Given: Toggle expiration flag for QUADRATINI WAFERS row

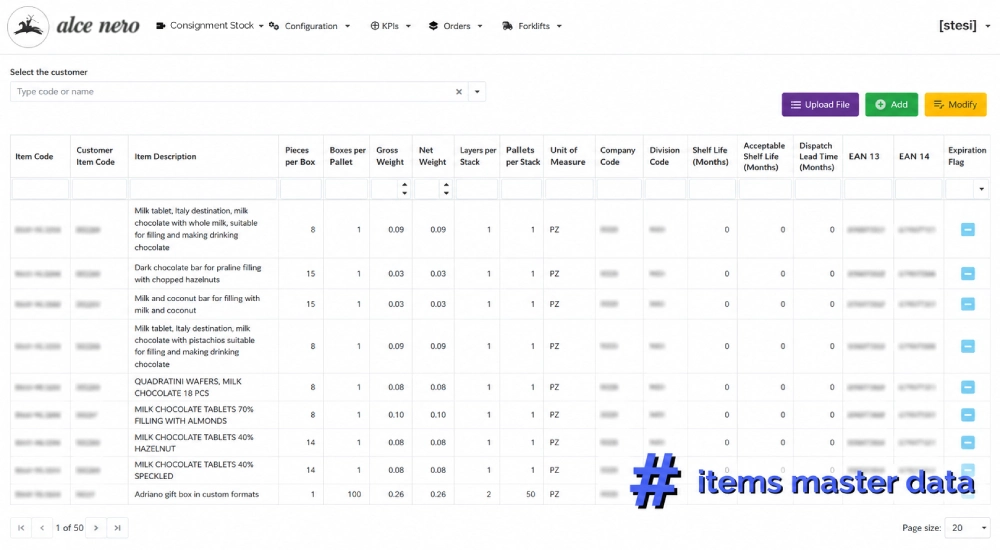Looking at the screenshot, I should tap(967, 387).
